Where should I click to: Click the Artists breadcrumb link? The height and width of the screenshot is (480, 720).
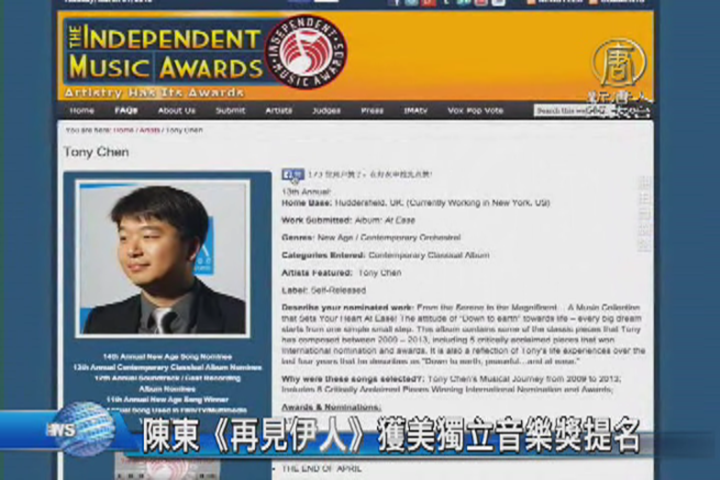[x=149, y=130]
